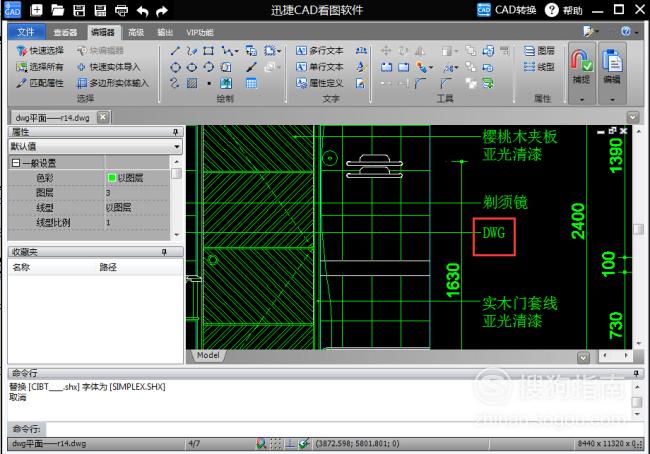Click 快速选择 quick select
Screen dimensions: 650x454
[40, 51]
